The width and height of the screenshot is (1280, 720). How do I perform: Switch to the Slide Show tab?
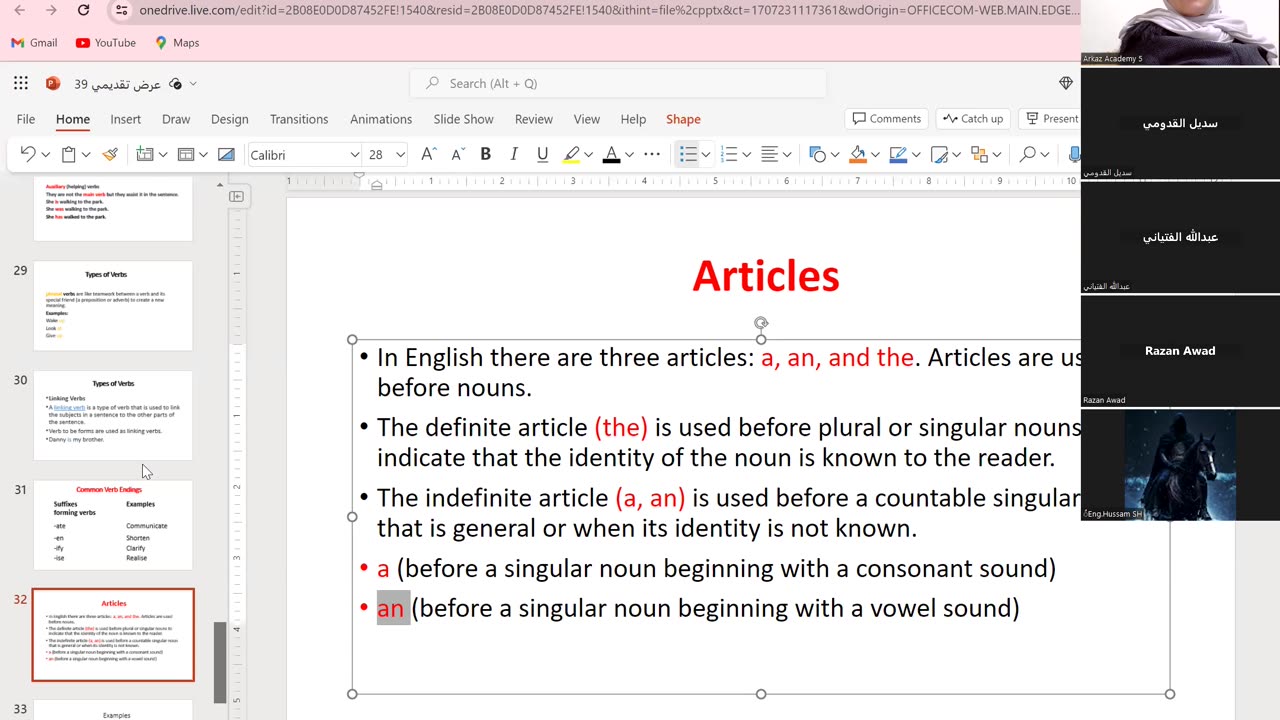(463, 119)
